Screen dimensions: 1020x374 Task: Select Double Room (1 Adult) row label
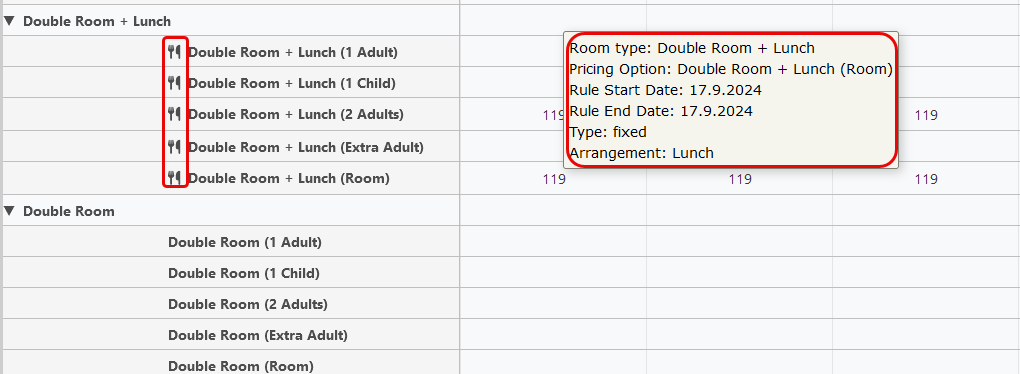(245, 242)
